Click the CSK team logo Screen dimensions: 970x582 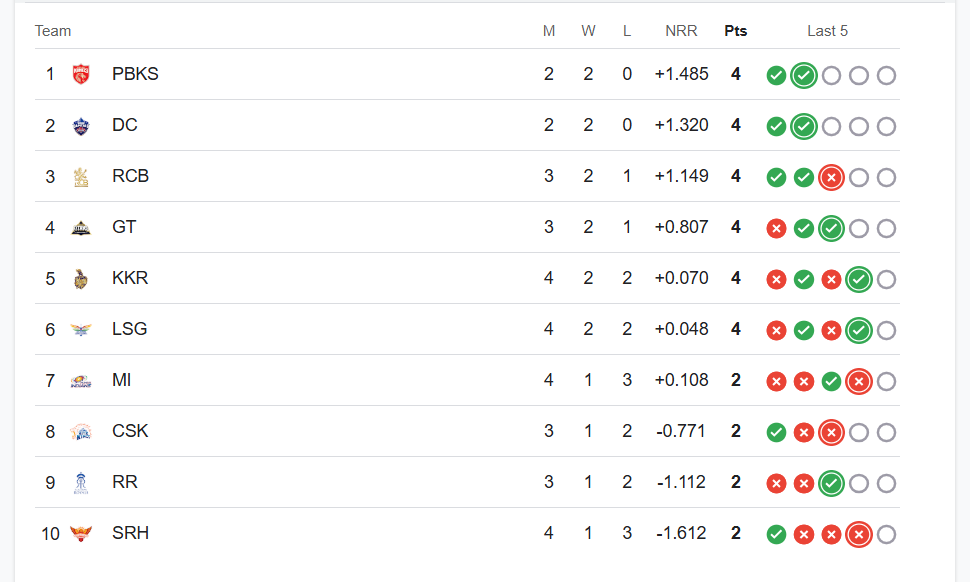tap(81, 432)
